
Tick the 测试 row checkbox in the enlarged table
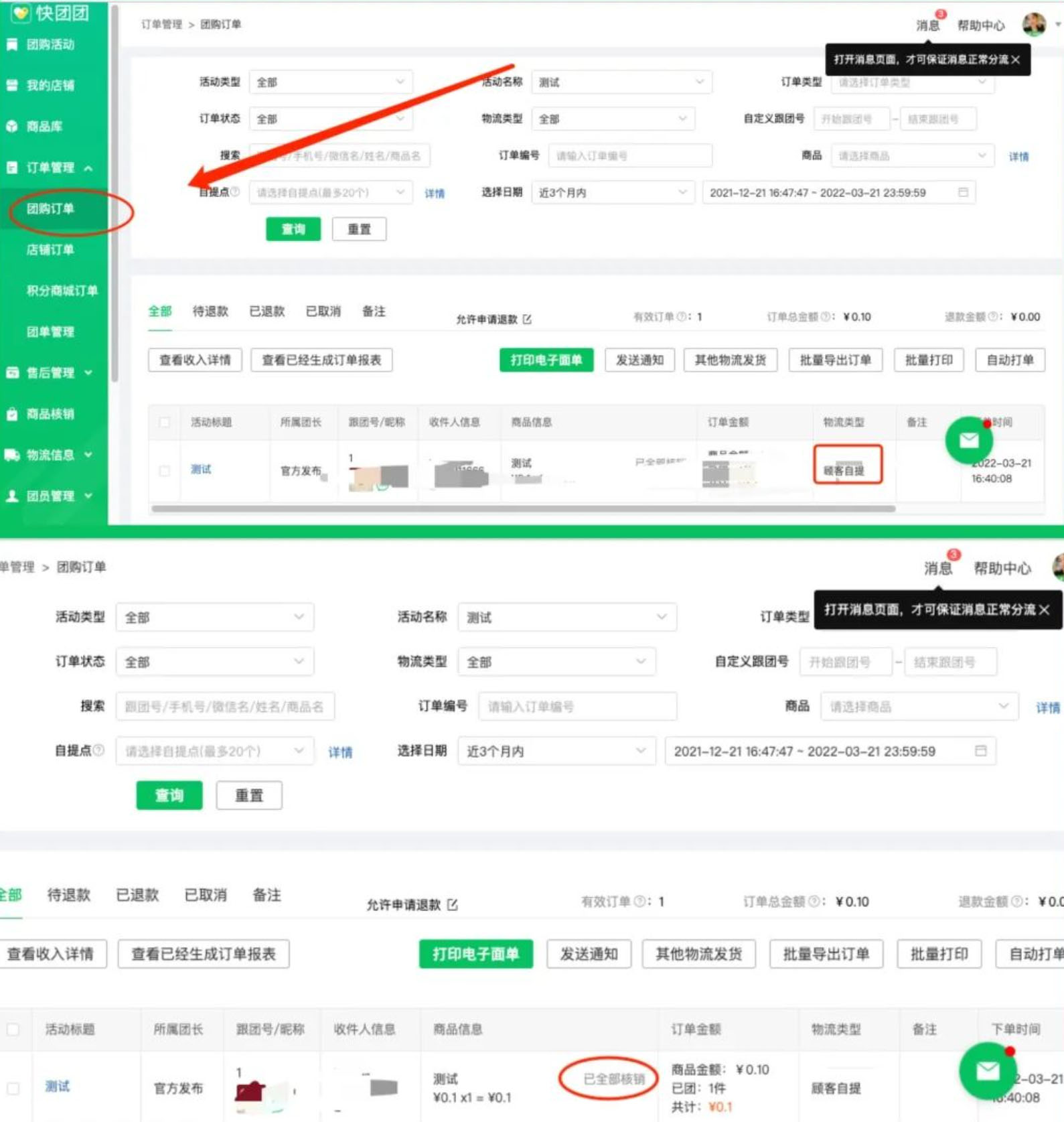[13, 1088]
